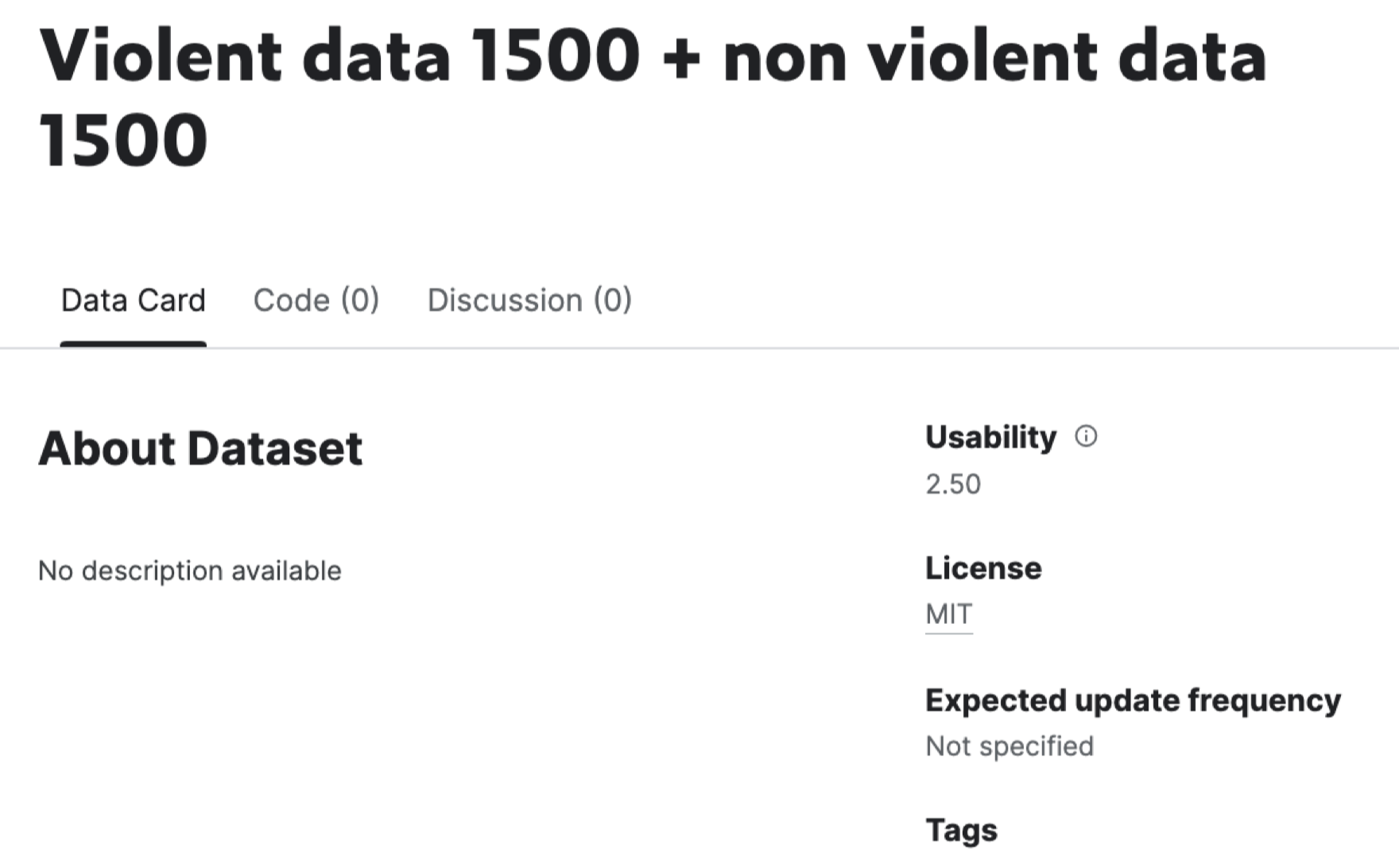1399x868 pixels.
Task: Click Expected update frequency heading
Action: click(x=1134, y=700)
